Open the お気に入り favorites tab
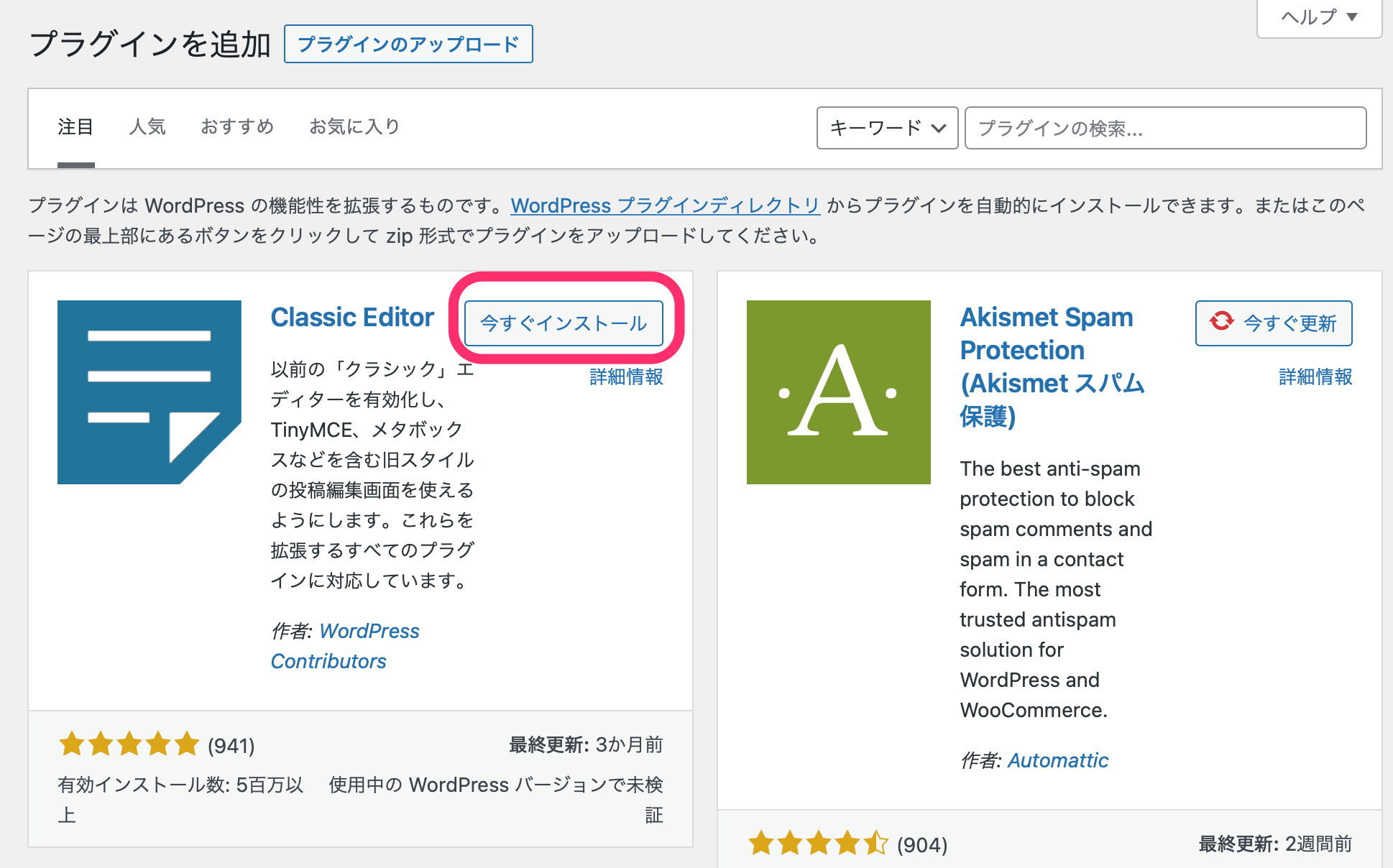The height and width of the screenshot is (868, 1393). (354, 127)
